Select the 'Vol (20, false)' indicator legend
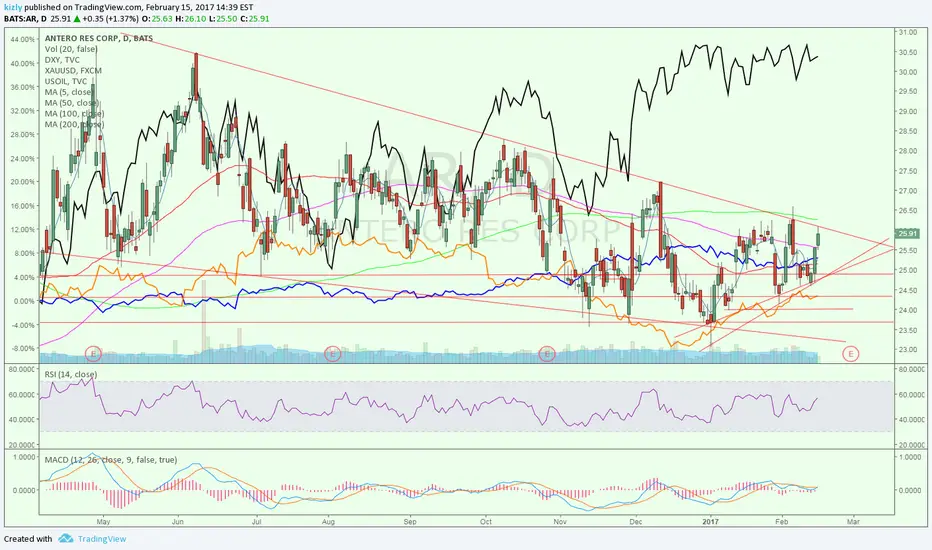This screenshot has width=932, height=550. [x=71, y=49]
